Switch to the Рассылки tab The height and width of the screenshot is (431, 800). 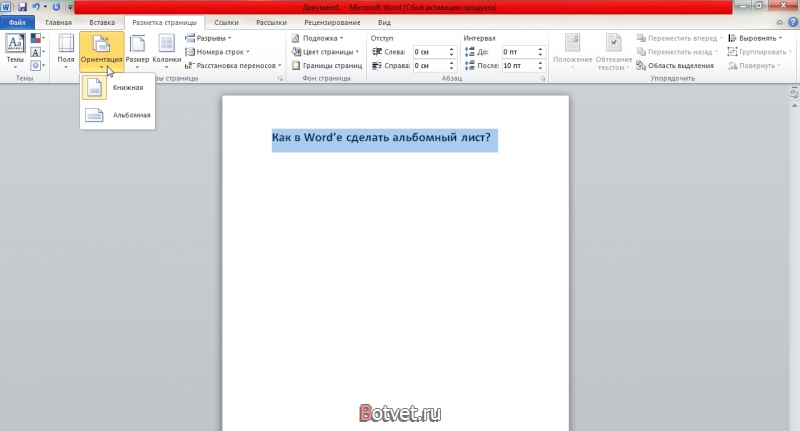click(x=271, y=22)
